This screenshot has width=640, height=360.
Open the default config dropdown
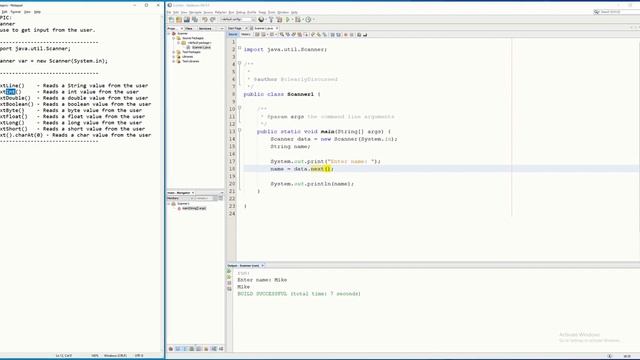pos(238,20)
